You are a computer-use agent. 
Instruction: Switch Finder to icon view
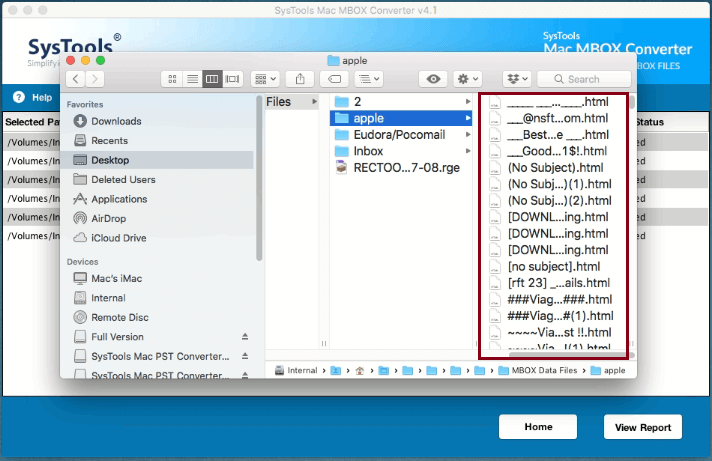coord(172,79)
